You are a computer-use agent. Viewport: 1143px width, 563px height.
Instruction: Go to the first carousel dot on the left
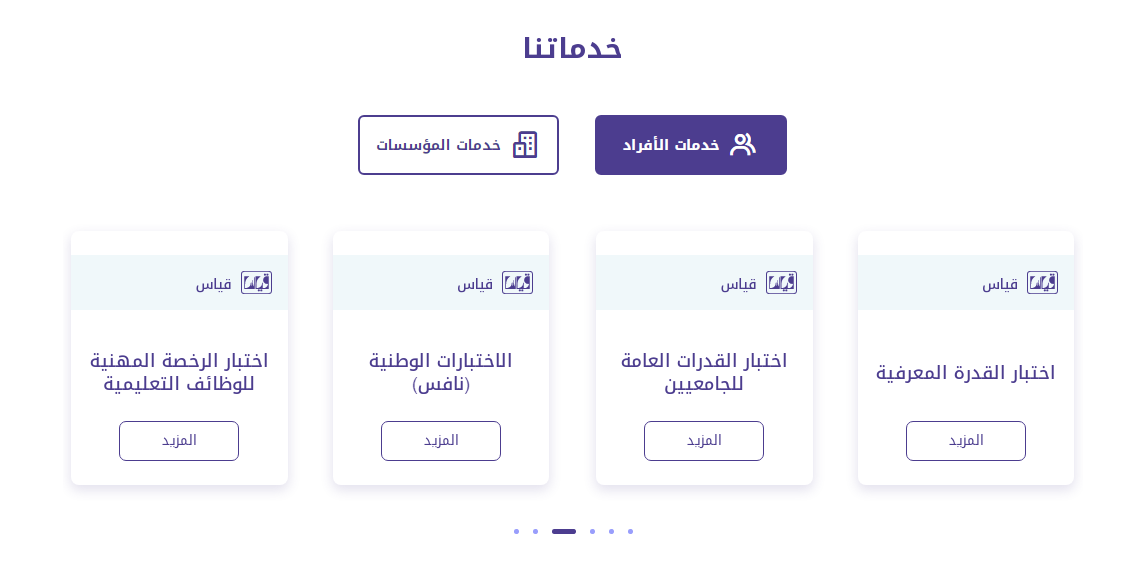tap(516, 531)
